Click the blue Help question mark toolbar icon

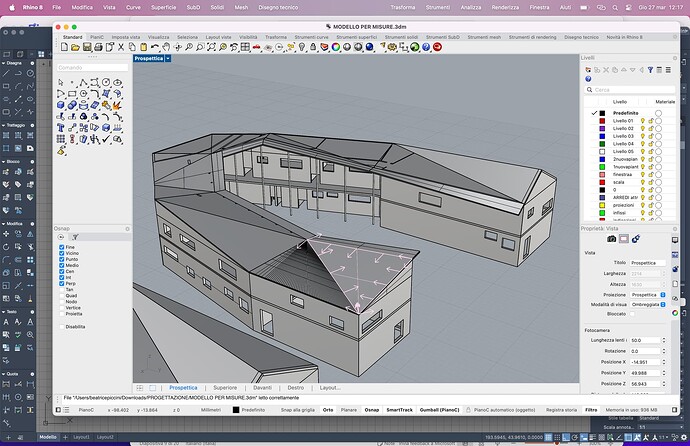click(x=426, y=47)
